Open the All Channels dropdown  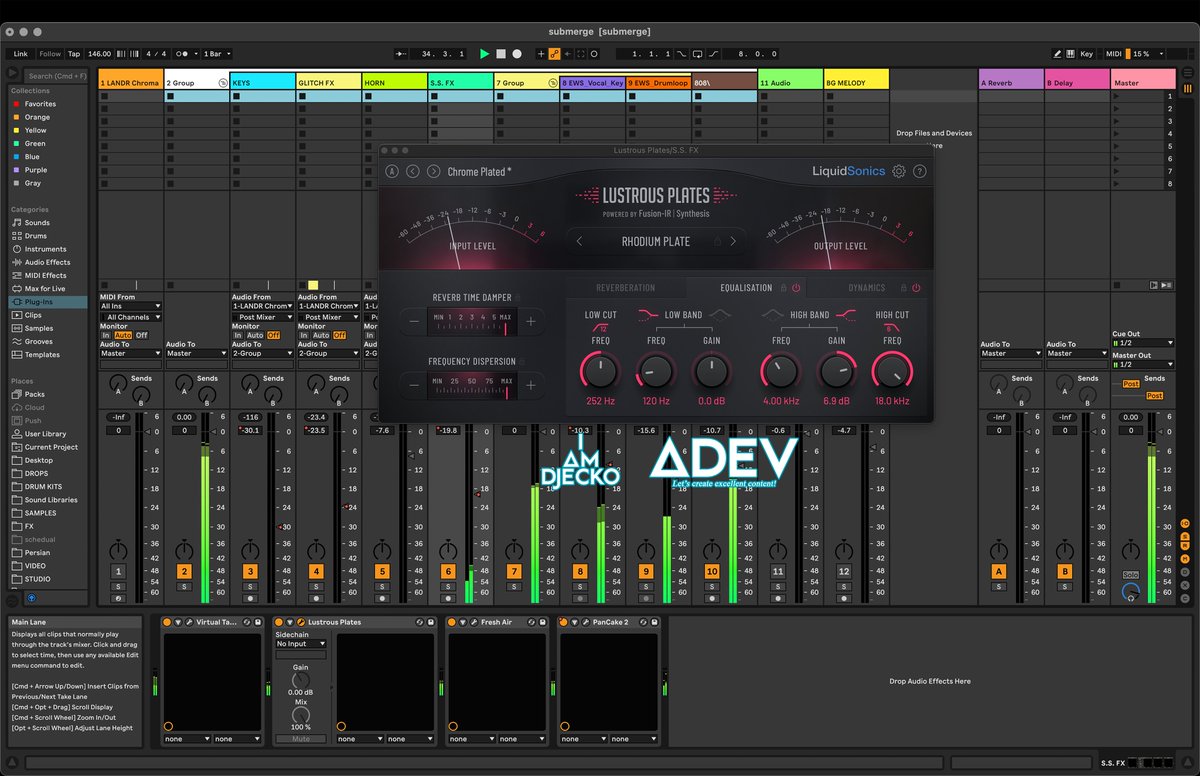tap(131, 317)
